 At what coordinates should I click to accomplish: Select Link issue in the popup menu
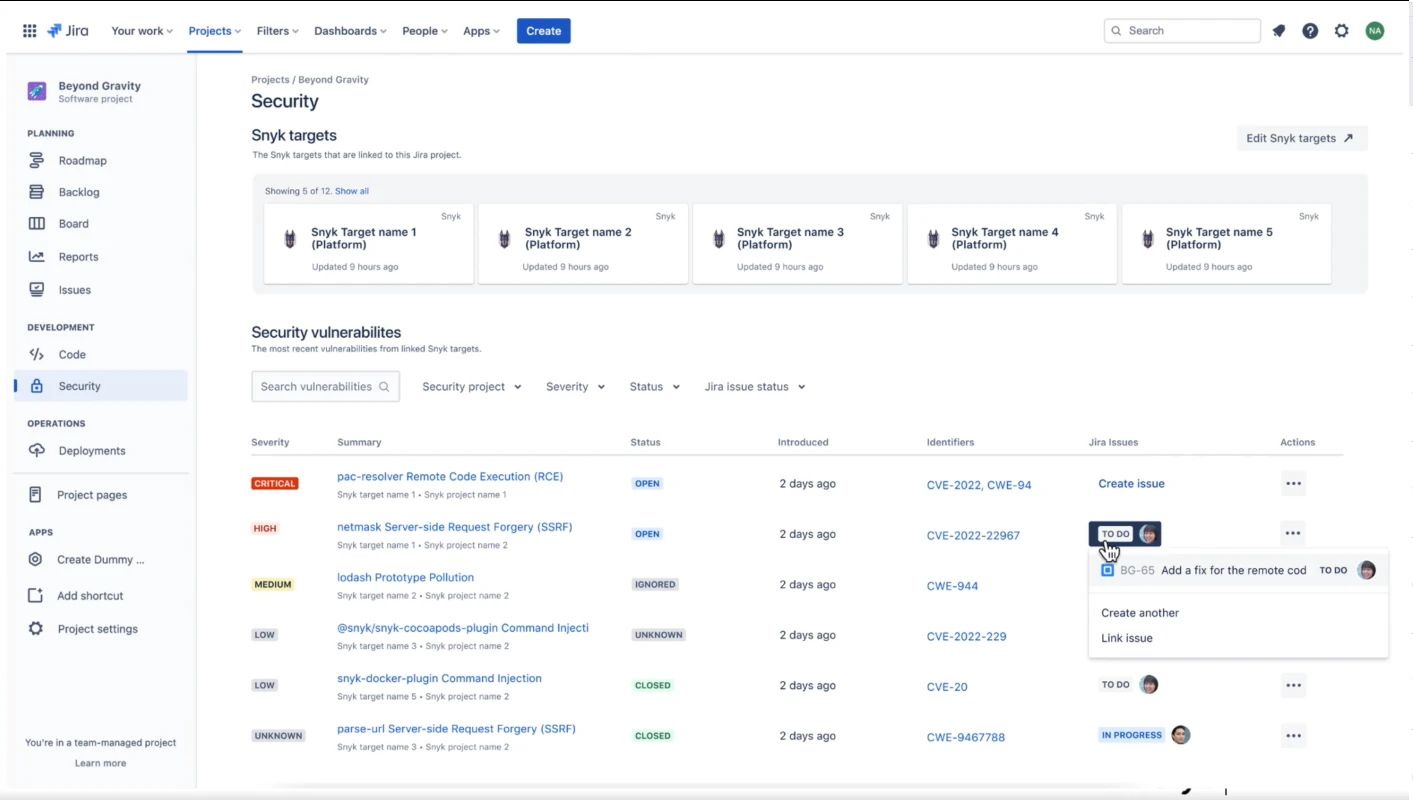pos(1127,638)
